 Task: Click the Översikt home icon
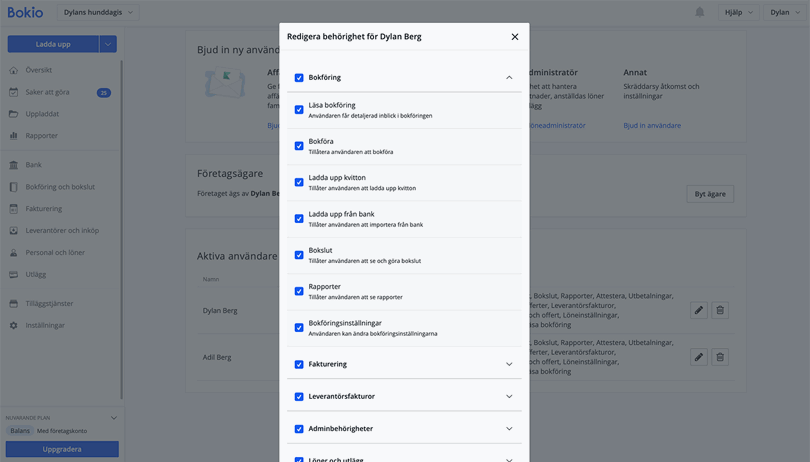coord(13,70)
